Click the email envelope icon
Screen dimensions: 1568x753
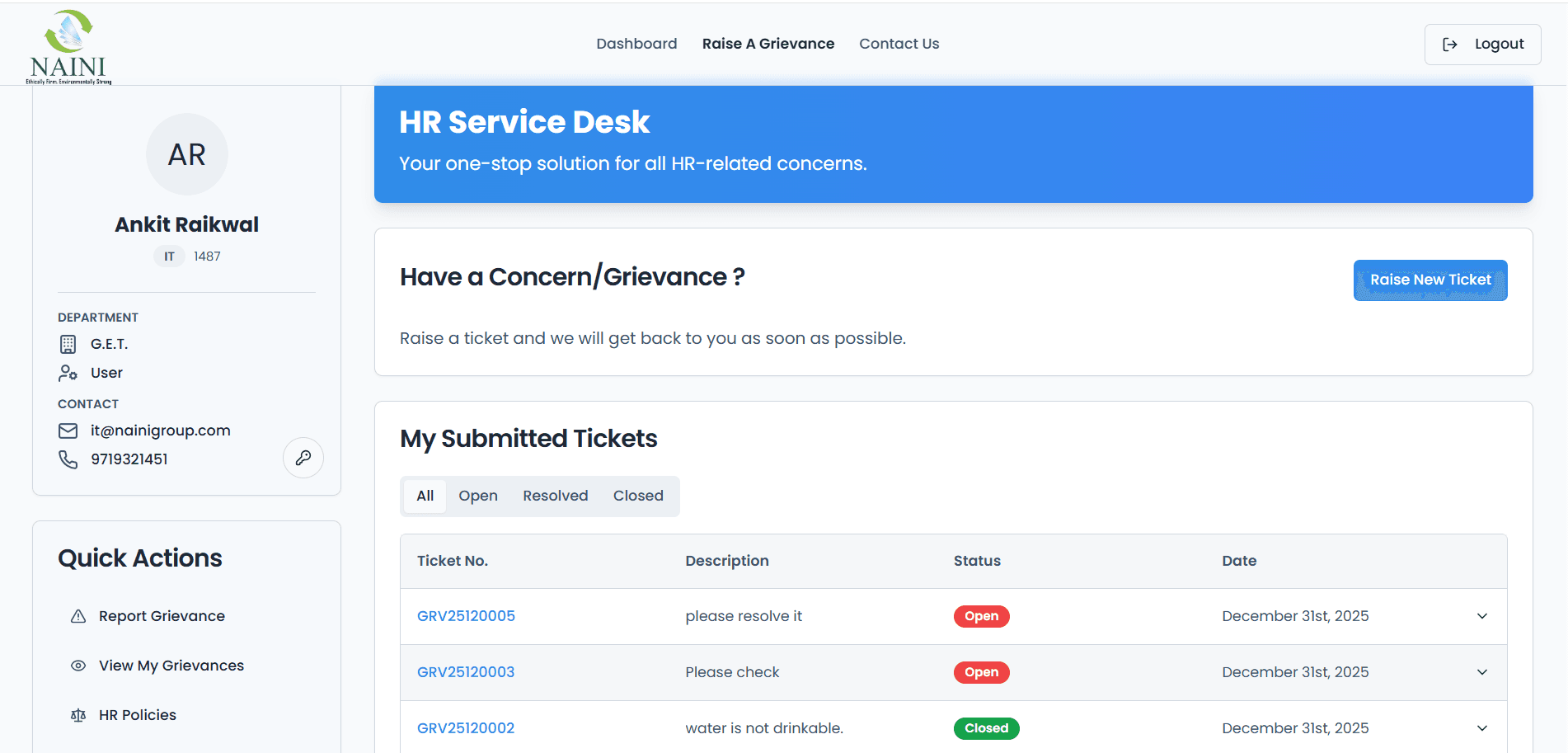[68, 430]
